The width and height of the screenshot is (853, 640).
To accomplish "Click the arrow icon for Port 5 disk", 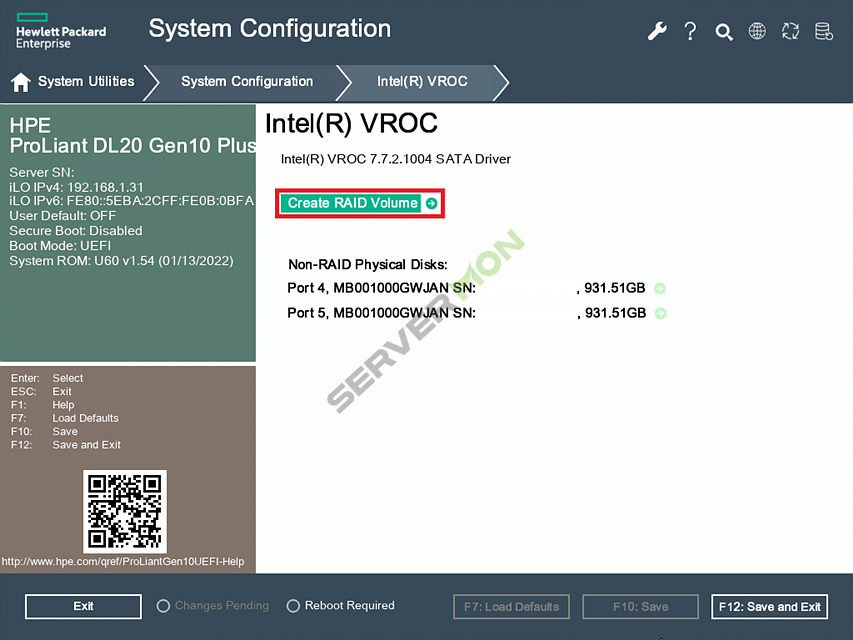I will pos(660,313).
